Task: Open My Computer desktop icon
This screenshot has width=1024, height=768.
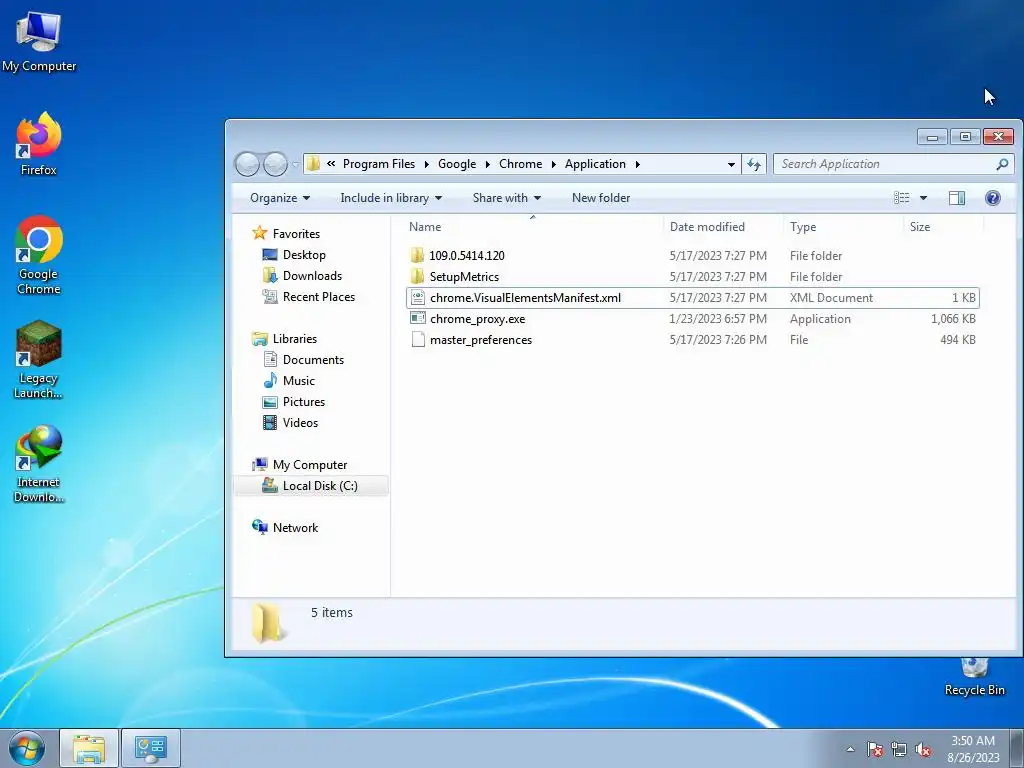Action: pyautogui.click(x=39, y=42)
